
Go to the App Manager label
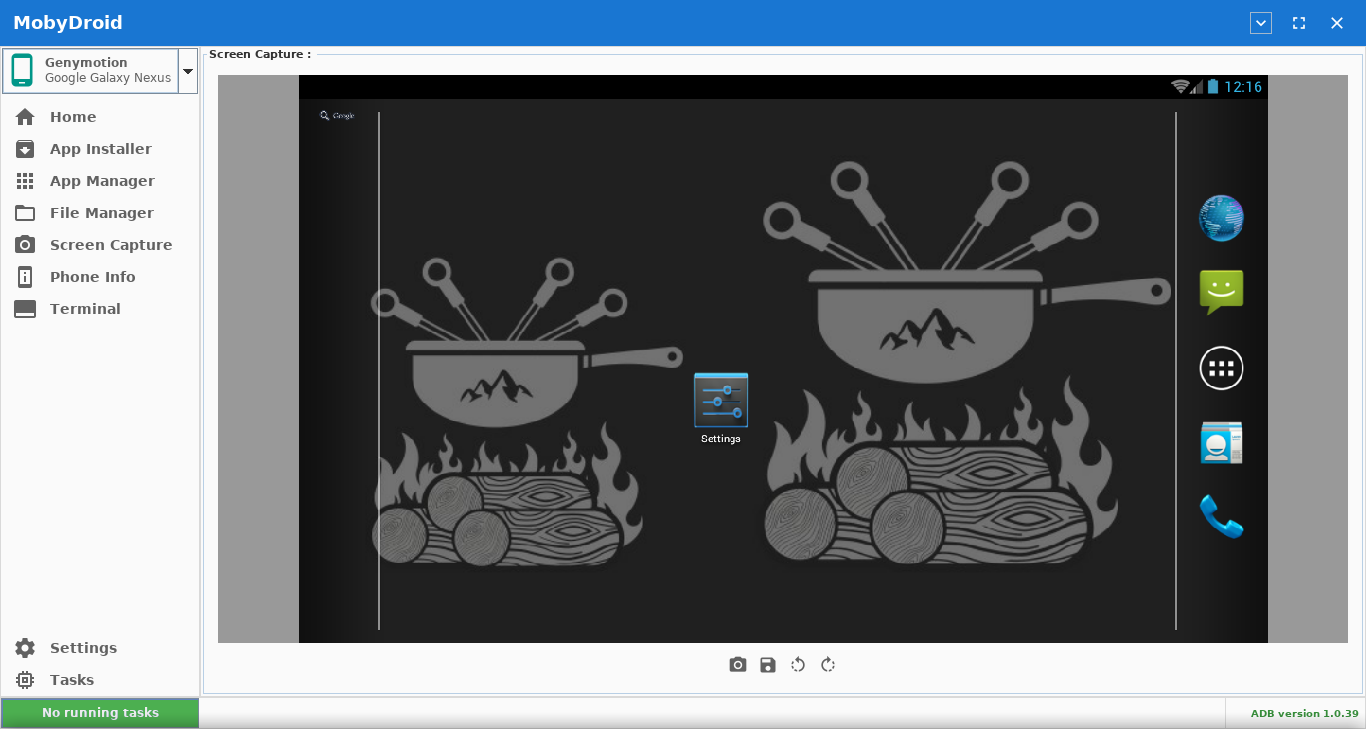102,181
